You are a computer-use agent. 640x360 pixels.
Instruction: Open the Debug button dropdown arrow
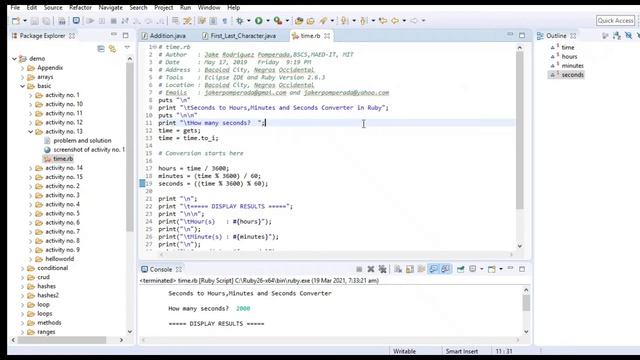pyautogui.click(x=249, y=20)
